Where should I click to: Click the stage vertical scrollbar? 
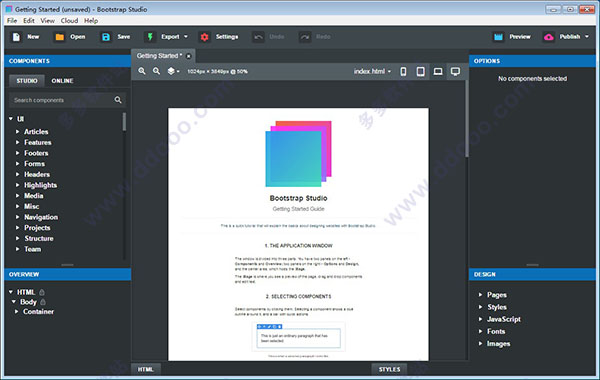pos(466,119)
